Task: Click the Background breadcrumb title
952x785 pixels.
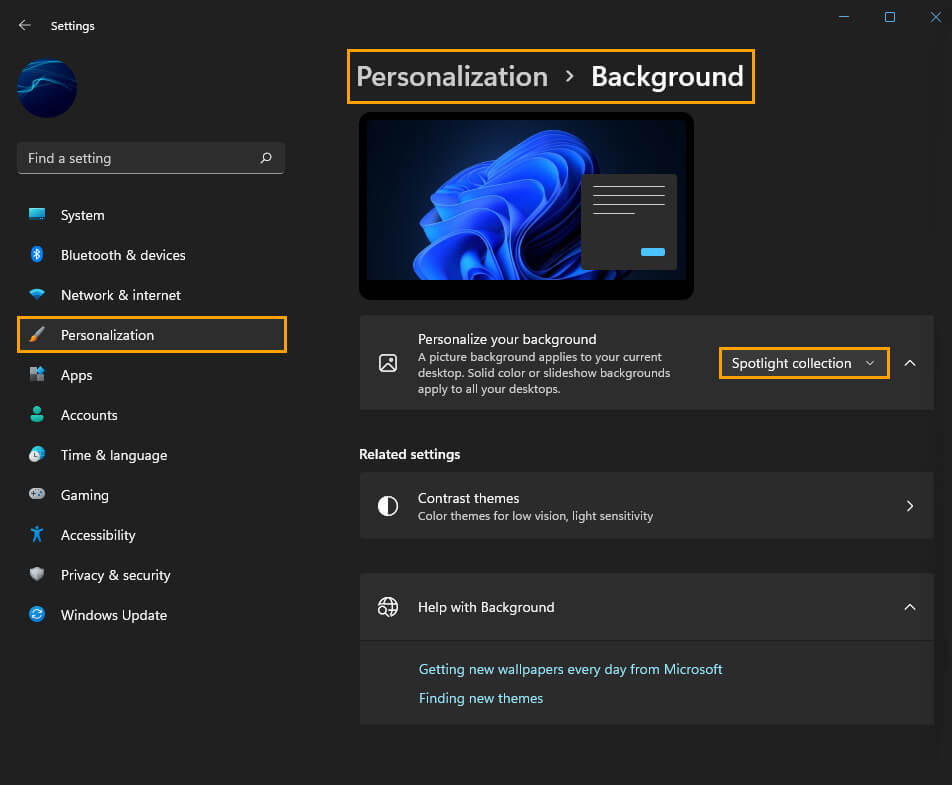Action: click(x=667, y=76)
